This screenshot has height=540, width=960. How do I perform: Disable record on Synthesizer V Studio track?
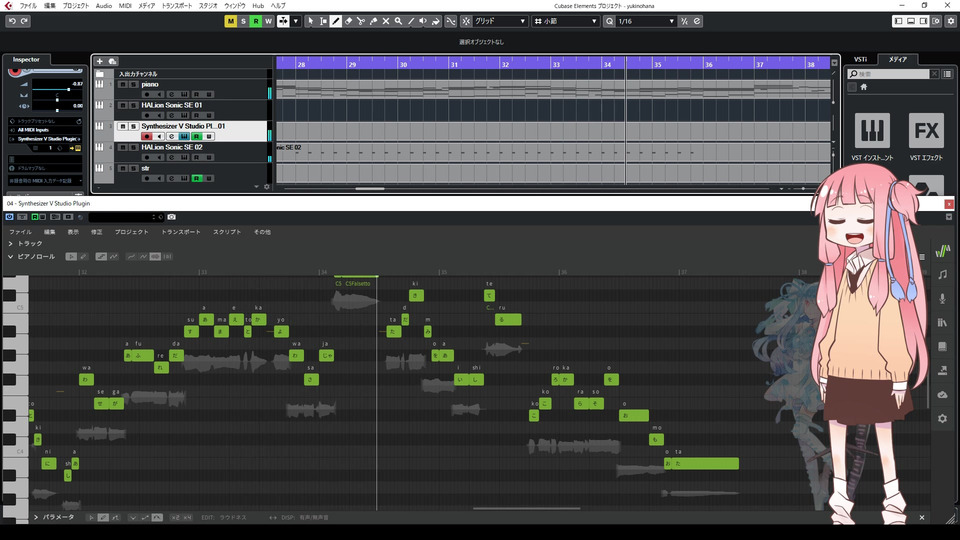[x=146, y=136]
